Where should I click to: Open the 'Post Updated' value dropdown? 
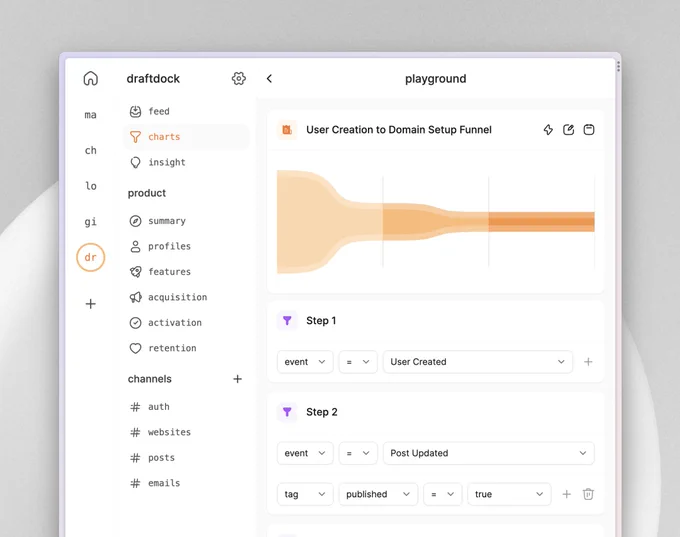click(x=489, y=453)
